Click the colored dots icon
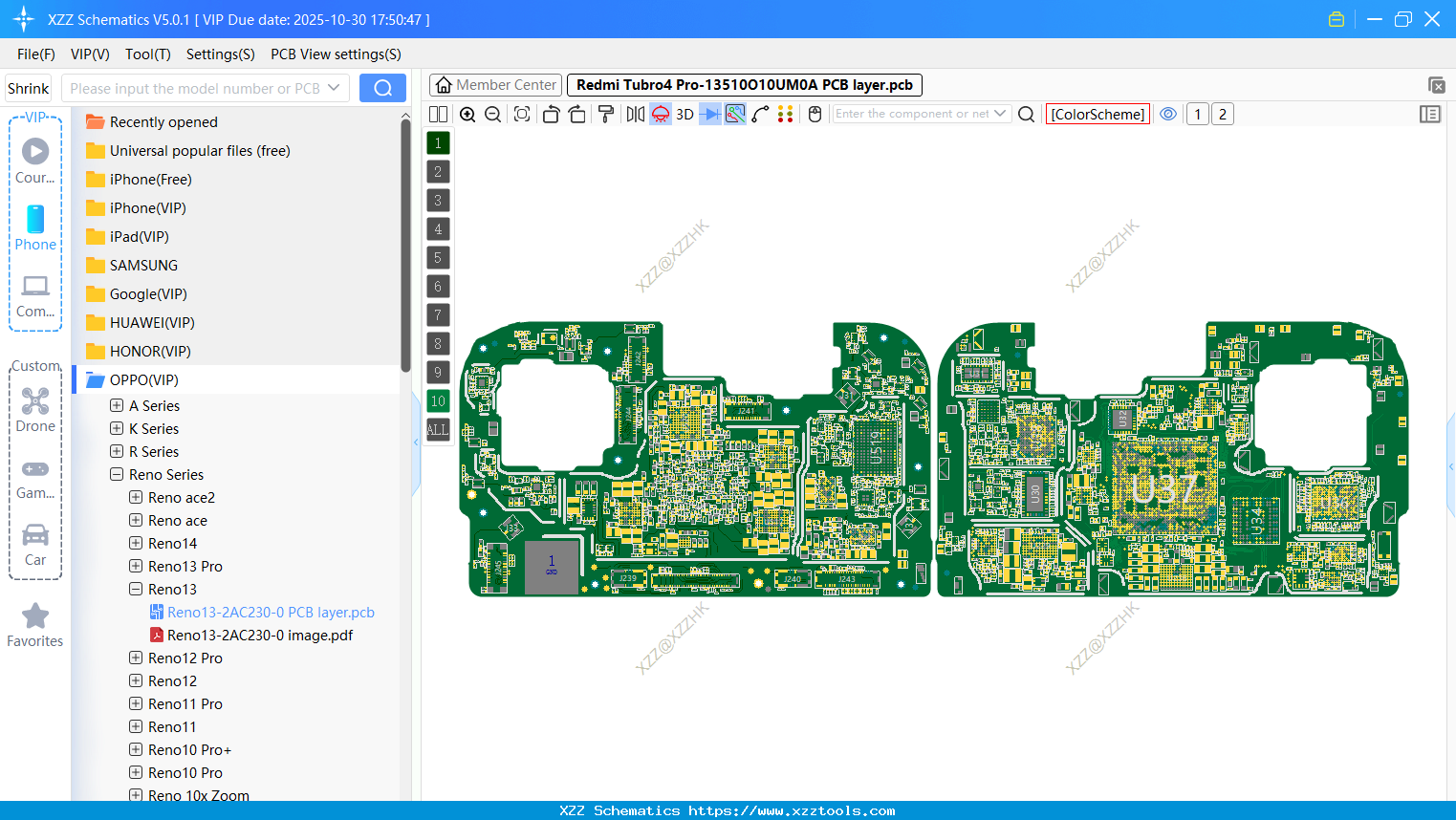Viewport: 1456px width, 820px height. click(786, 114)
